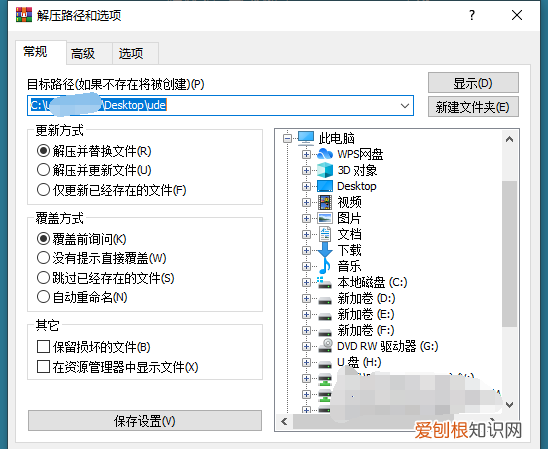This screenshot has width=548, height=449.
Task: Expand the 新加卷 (D:) tree node
Action: pyautogui.click(x=306, y=298)
